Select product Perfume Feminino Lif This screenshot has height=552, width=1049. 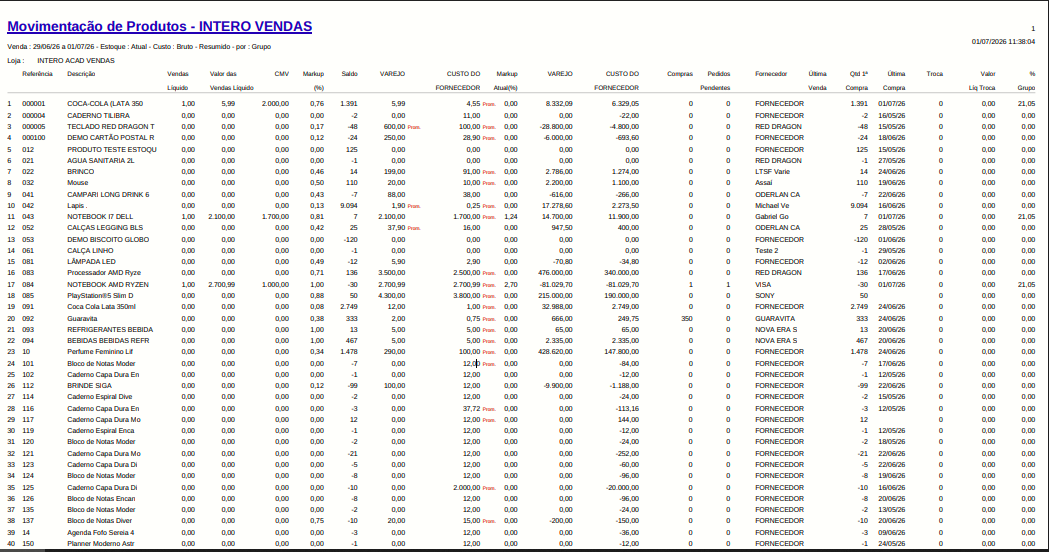click(100, 352)
